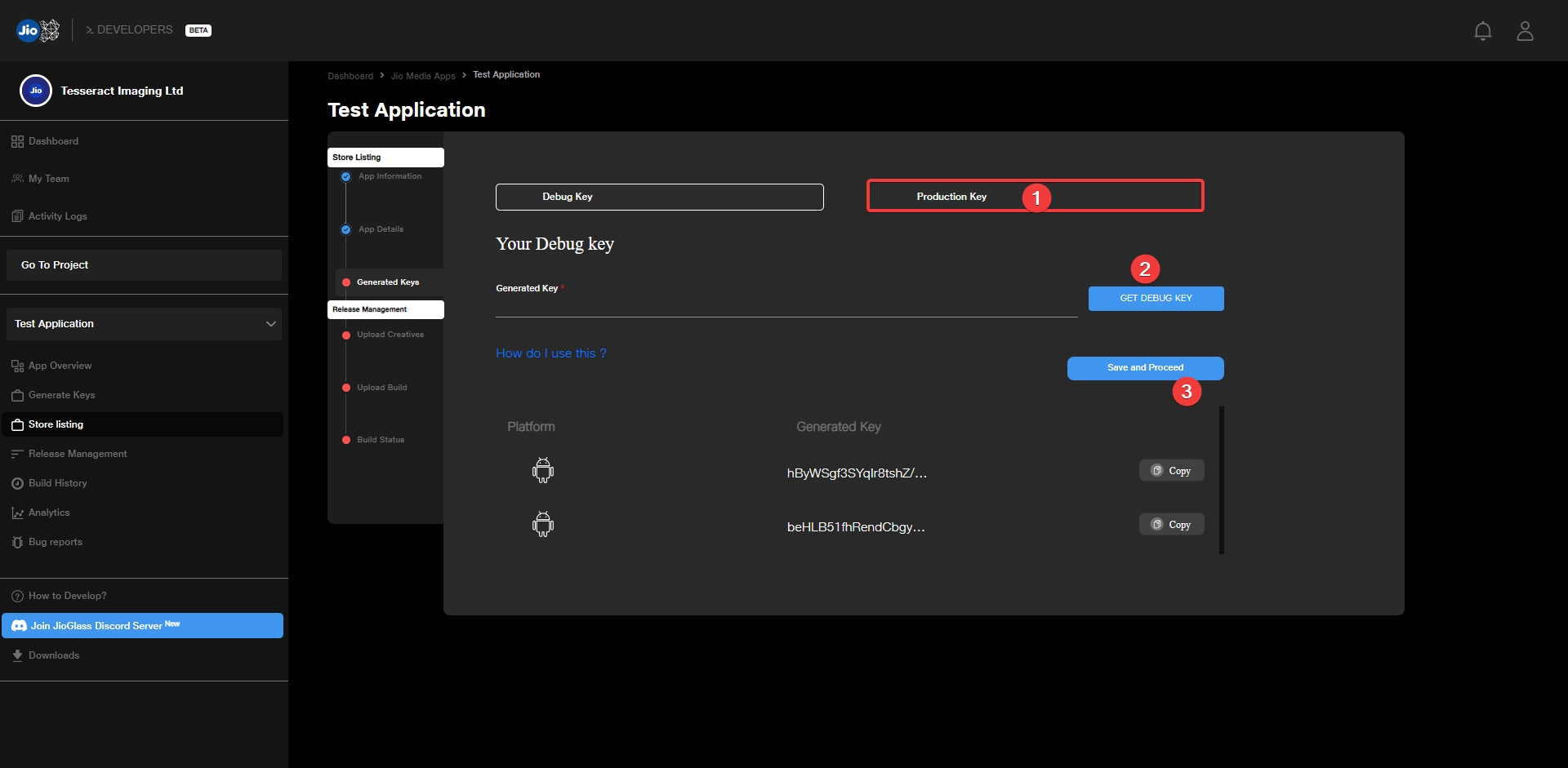Click the Generated Key input field
This screenshot has height=768, width=1568.
[786, 304]
